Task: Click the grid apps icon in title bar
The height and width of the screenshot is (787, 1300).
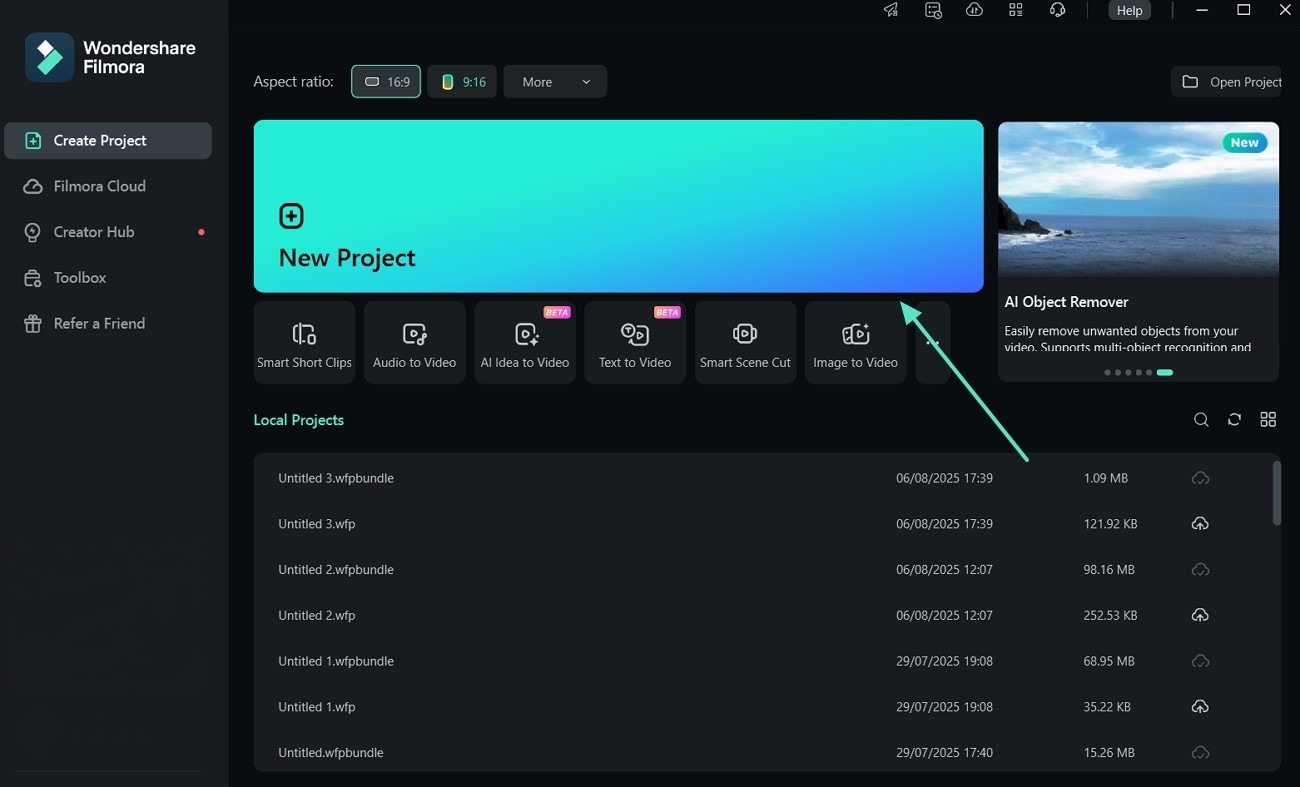Action: pos(1016,10)
